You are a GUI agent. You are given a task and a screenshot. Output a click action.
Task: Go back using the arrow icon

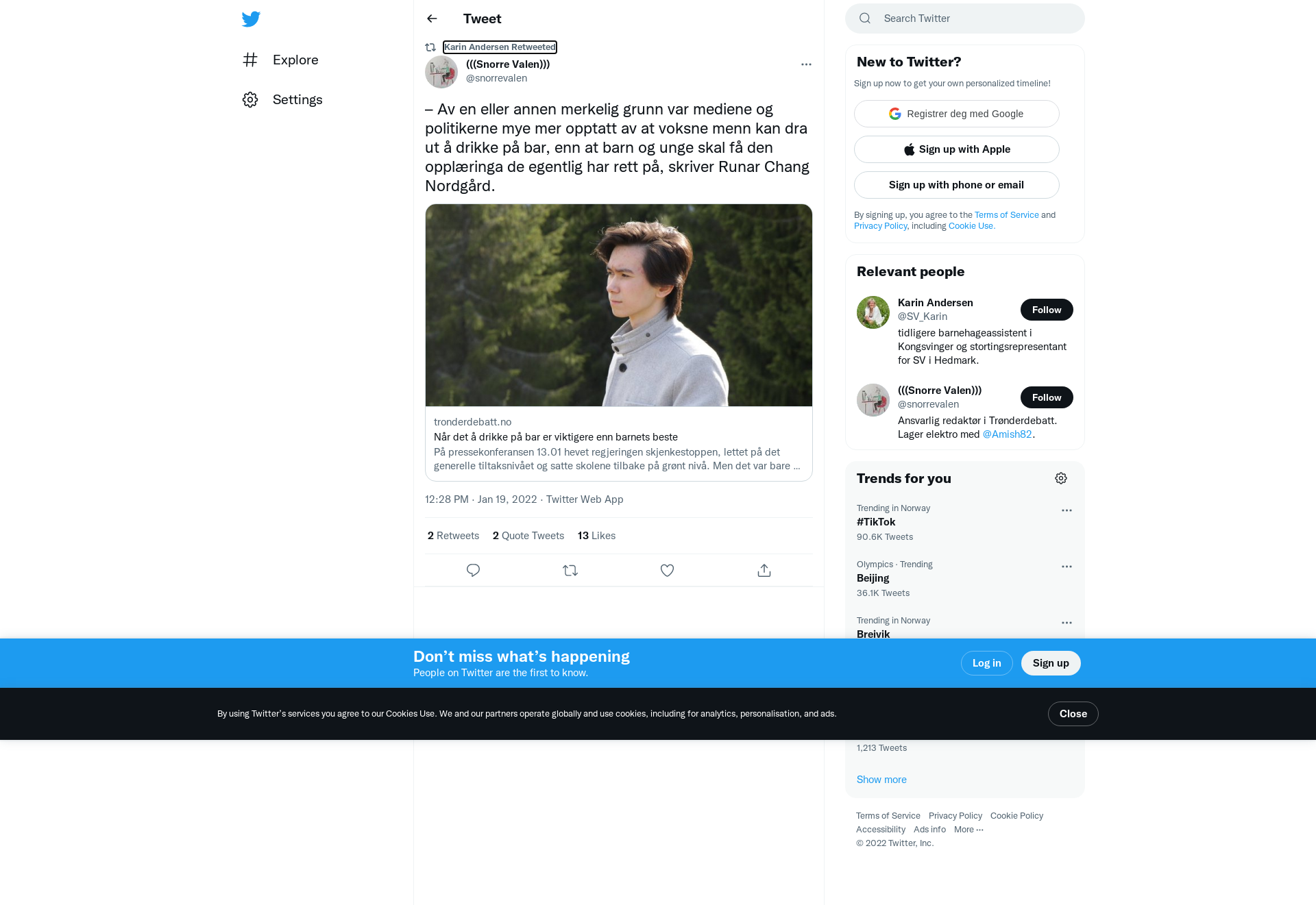click(x=432, y=18)
